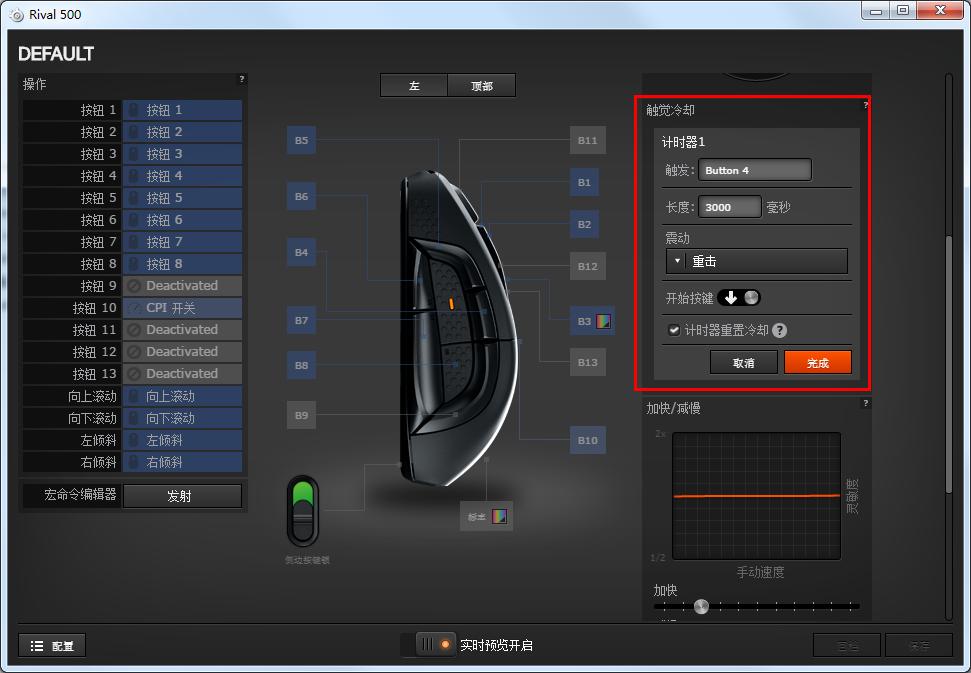Open the help icon beside 计时器重置冷却
The height and width of the screenshot is (673, 971).
click(x=779, y=331)
